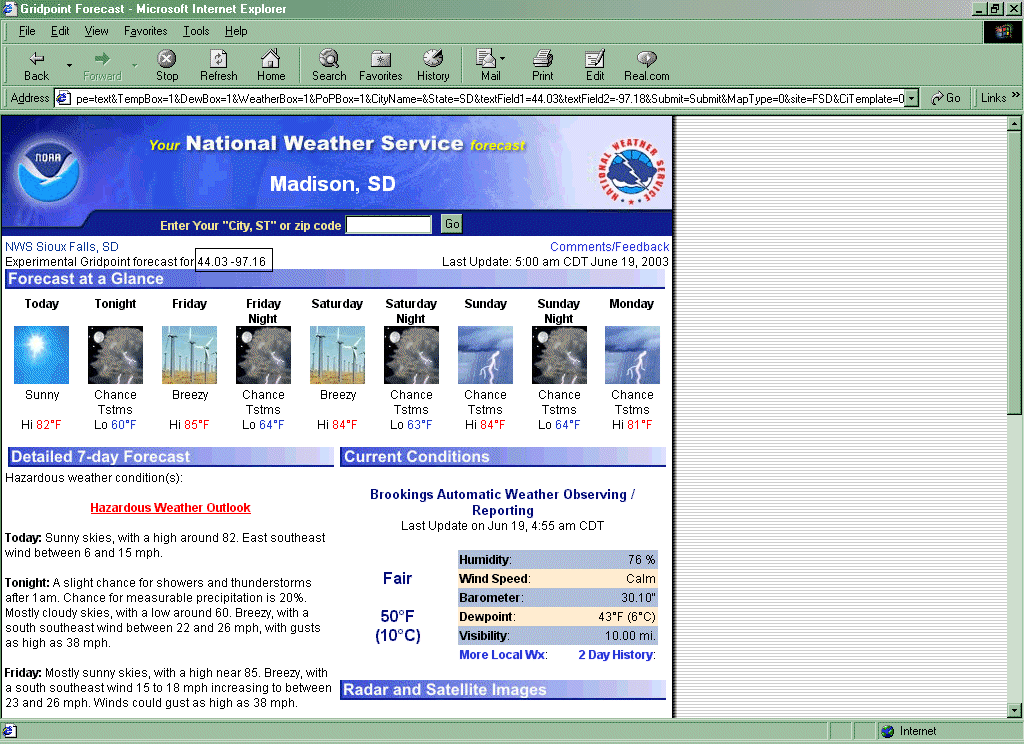Open the Tools menu
Viewport: 1024px width, 744px height.
[x=196, y=31]
